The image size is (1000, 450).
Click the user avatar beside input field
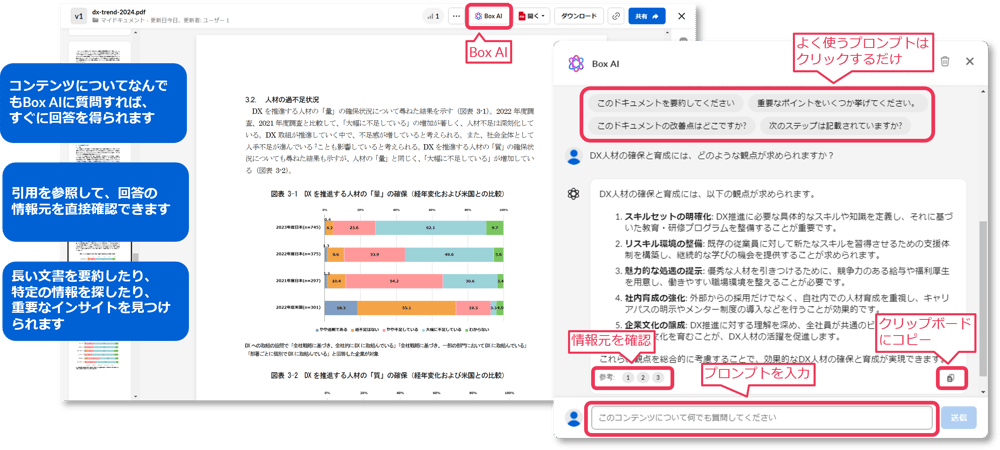click(x=573, y=418)
